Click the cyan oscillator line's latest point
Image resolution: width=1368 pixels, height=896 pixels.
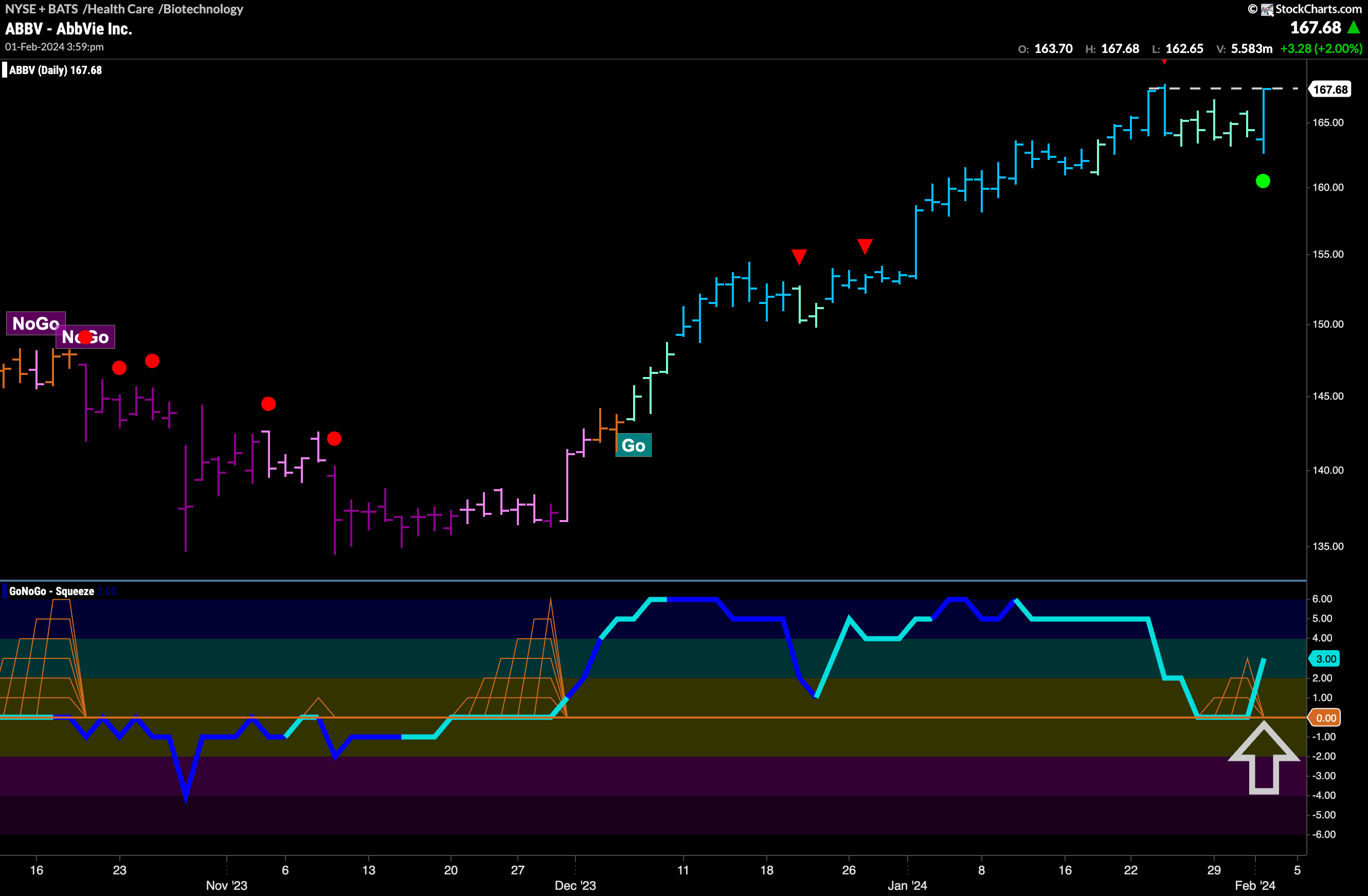tap(1264, 660)
